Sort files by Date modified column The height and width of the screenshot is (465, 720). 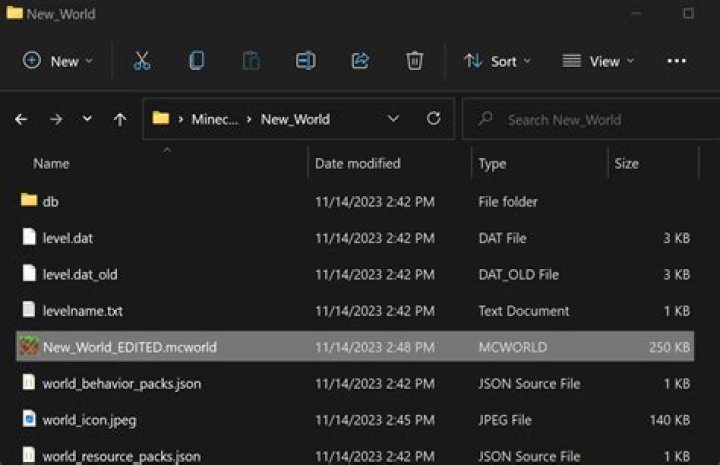[x=357, y=163]
